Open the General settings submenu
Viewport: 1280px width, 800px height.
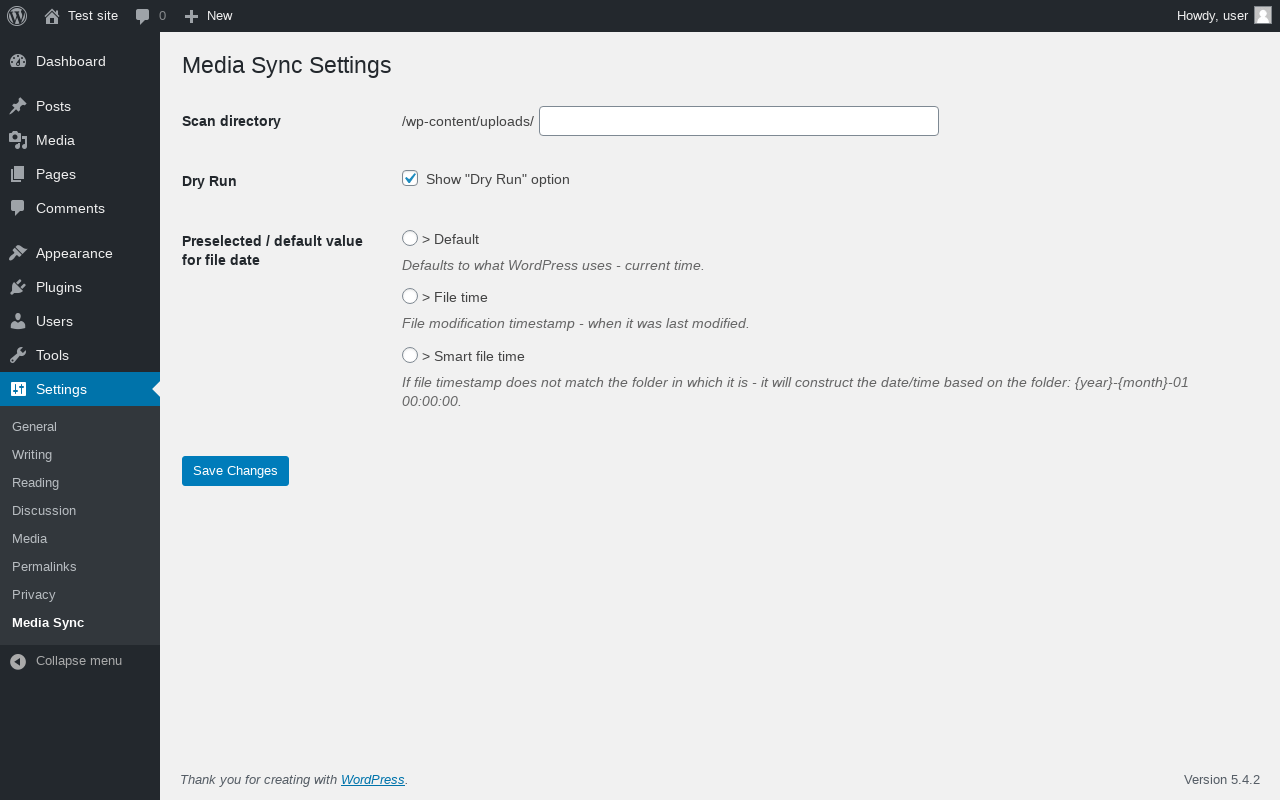pyautogui.click(x=80, y=426)
